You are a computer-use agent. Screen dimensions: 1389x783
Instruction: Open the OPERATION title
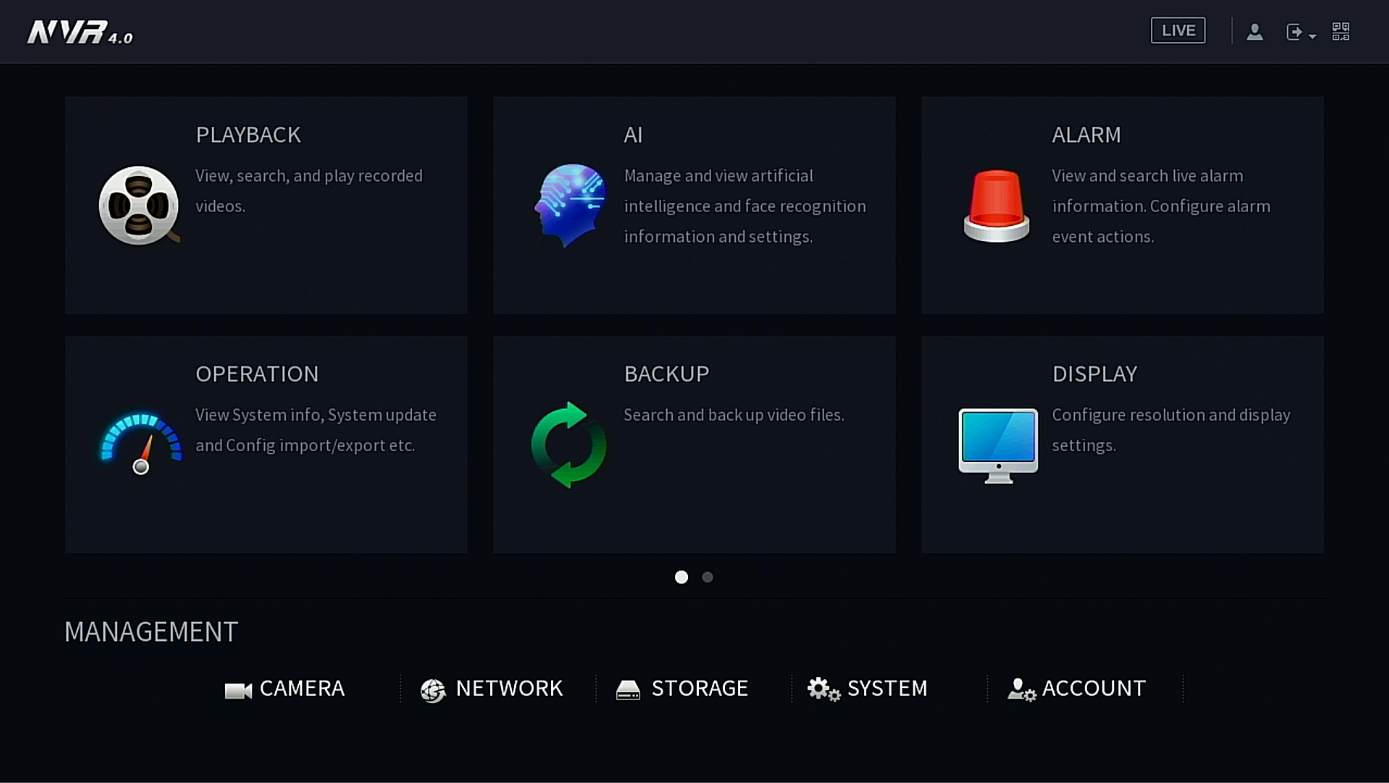[257, 373]
